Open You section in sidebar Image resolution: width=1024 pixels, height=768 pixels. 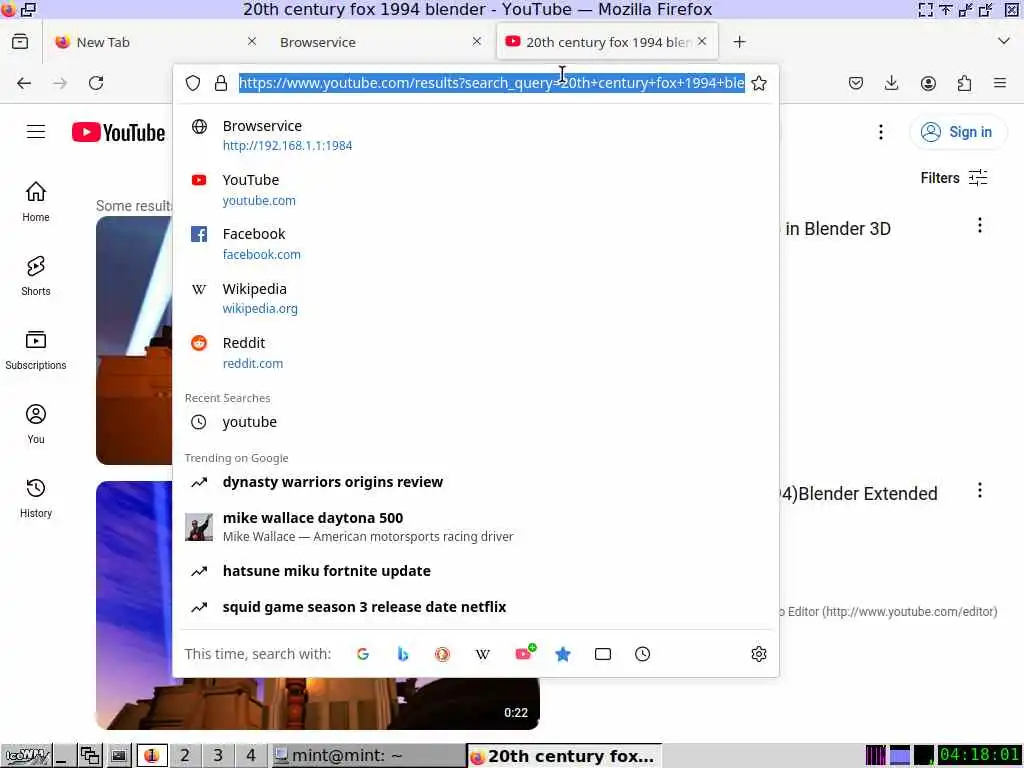tap(36, 424)
